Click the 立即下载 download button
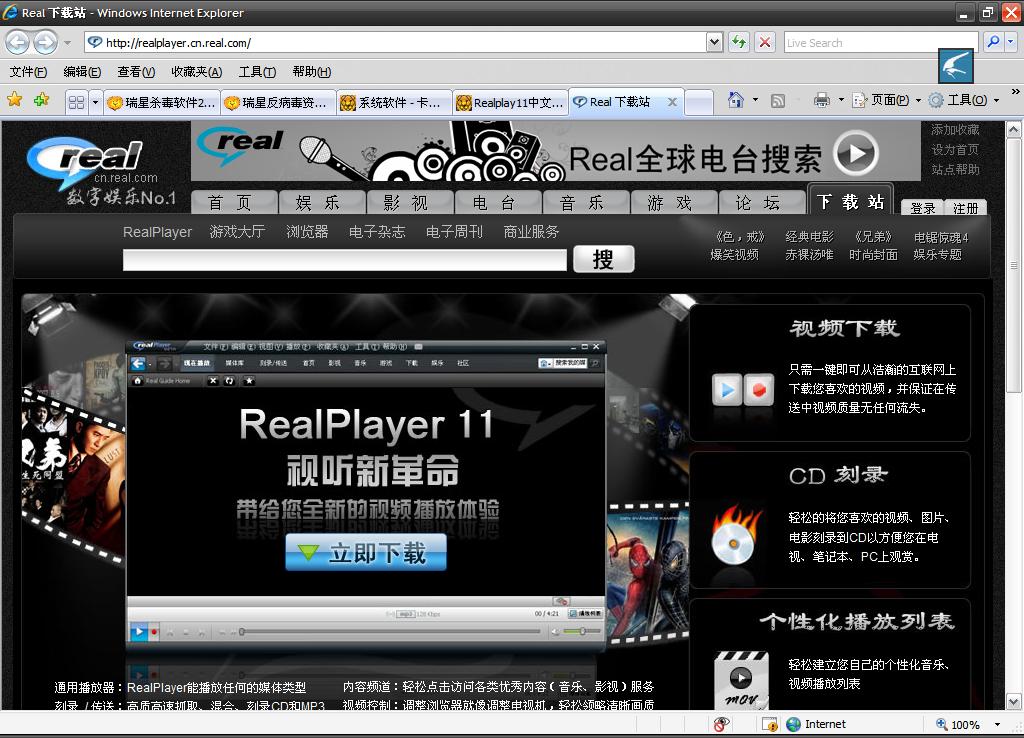 click(x=366, y=553)
